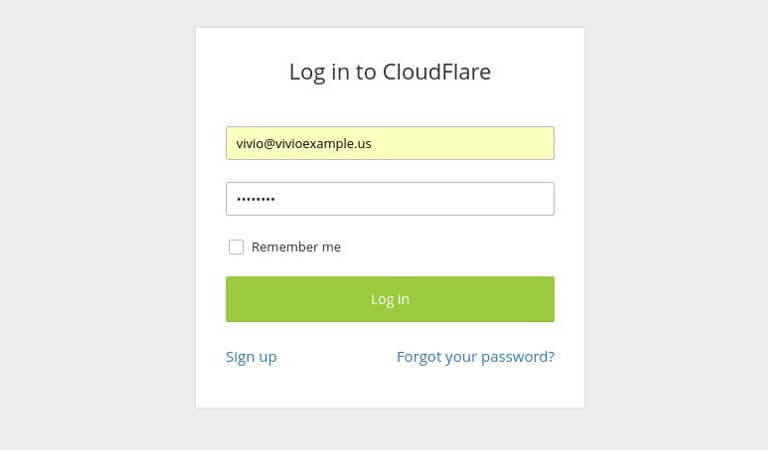Focus the password input field
The image size is (768, 450).
[390, 199]
